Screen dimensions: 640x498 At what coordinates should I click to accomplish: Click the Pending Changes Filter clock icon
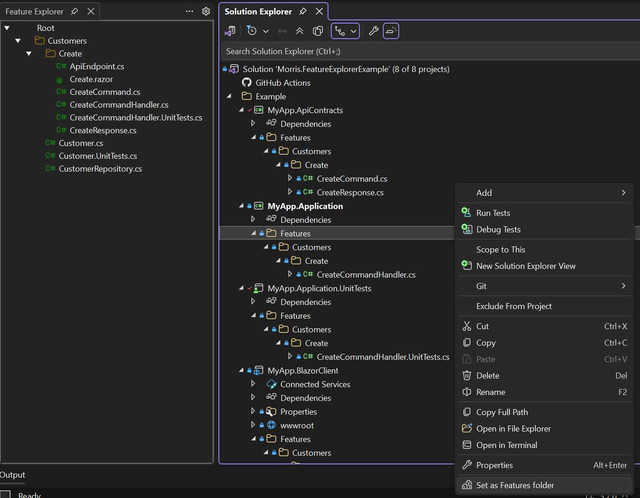click(252, 31)
